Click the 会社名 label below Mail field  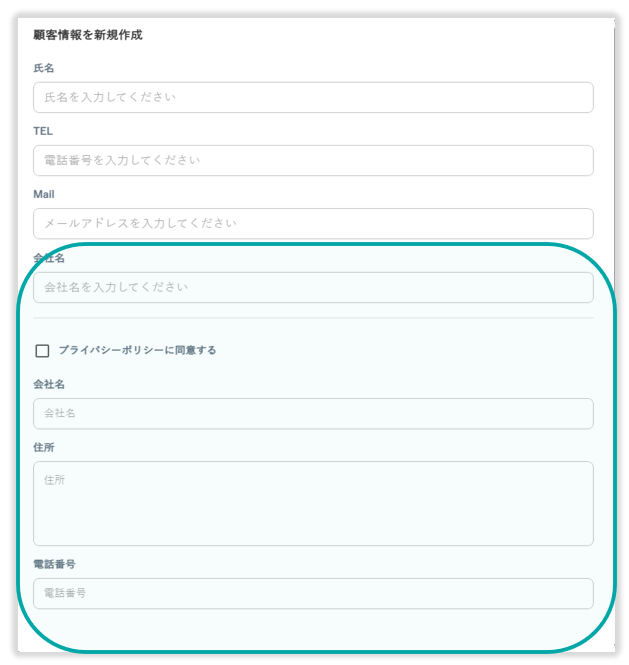pos(49,258)
